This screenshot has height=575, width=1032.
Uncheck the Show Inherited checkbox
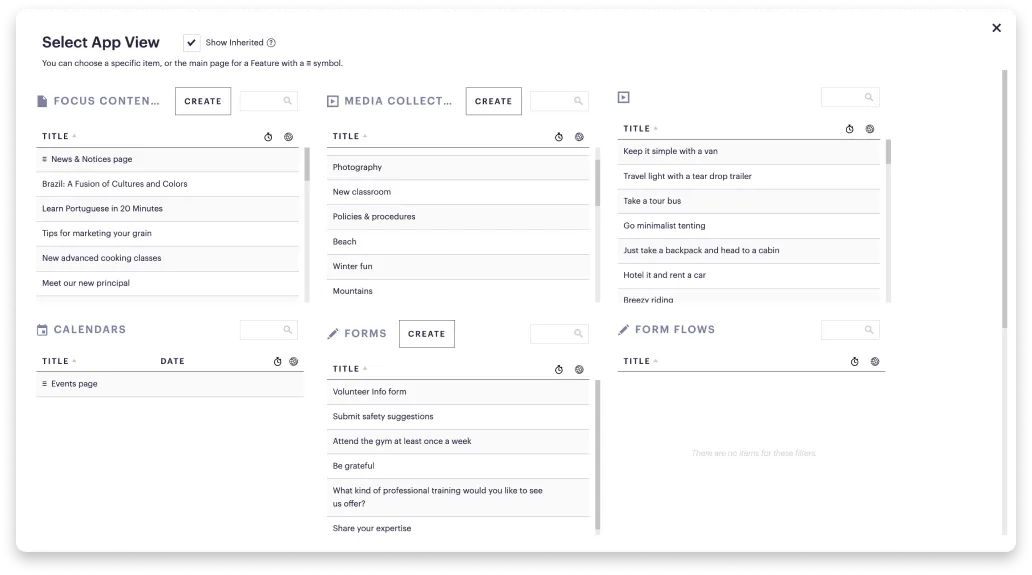pyautogui.click(x=191, y=43)
